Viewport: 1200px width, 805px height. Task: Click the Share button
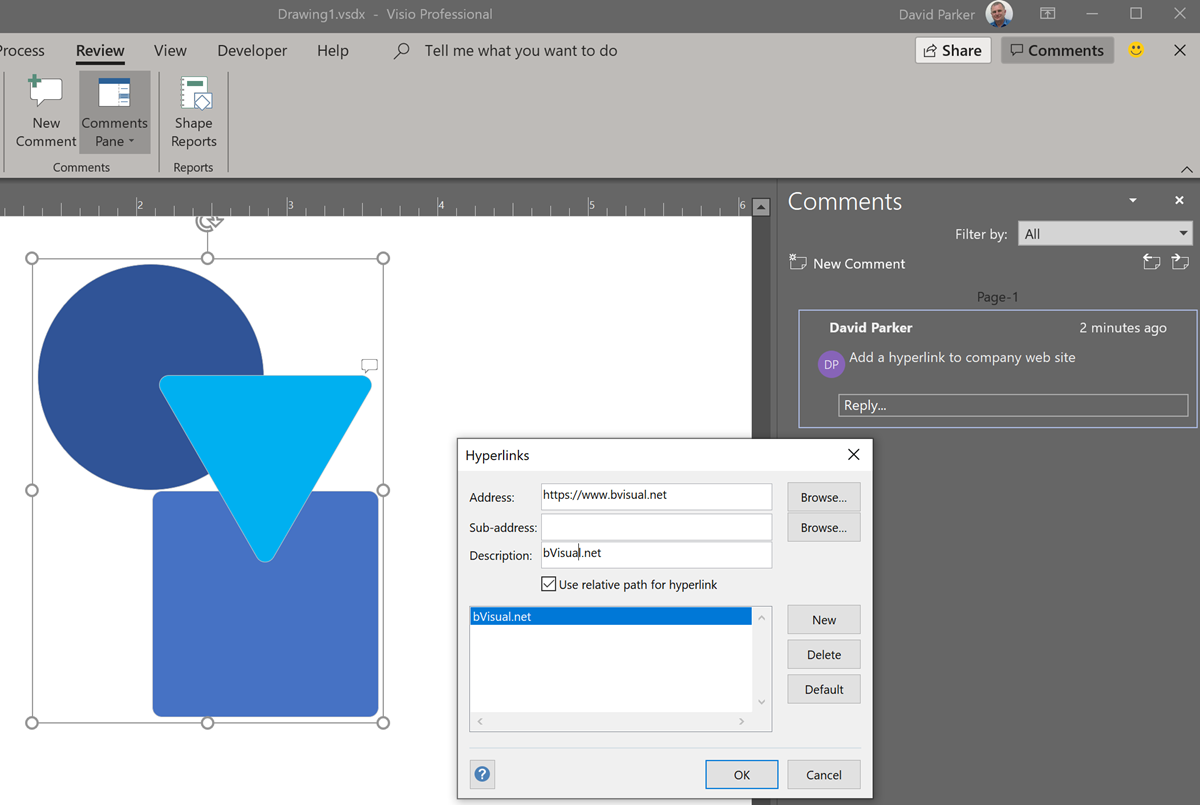coord(951,50)
